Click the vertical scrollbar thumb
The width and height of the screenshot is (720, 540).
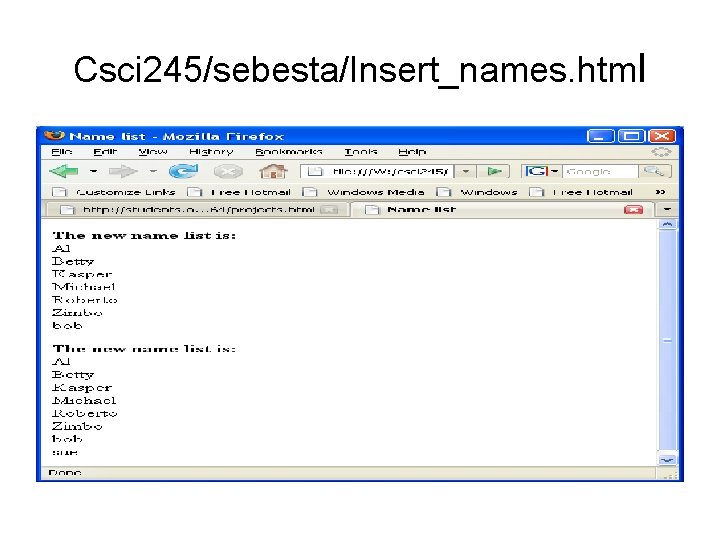(x=668, y=340)
